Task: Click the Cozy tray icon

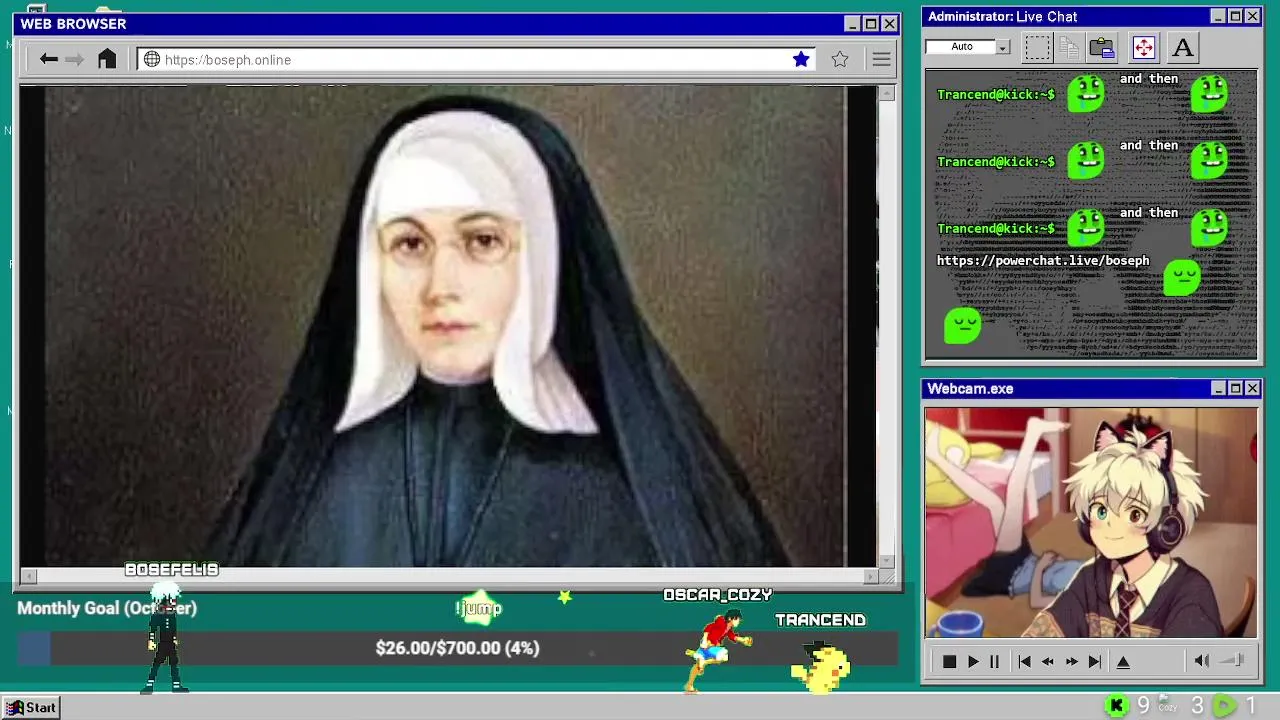Action: 1167,705
